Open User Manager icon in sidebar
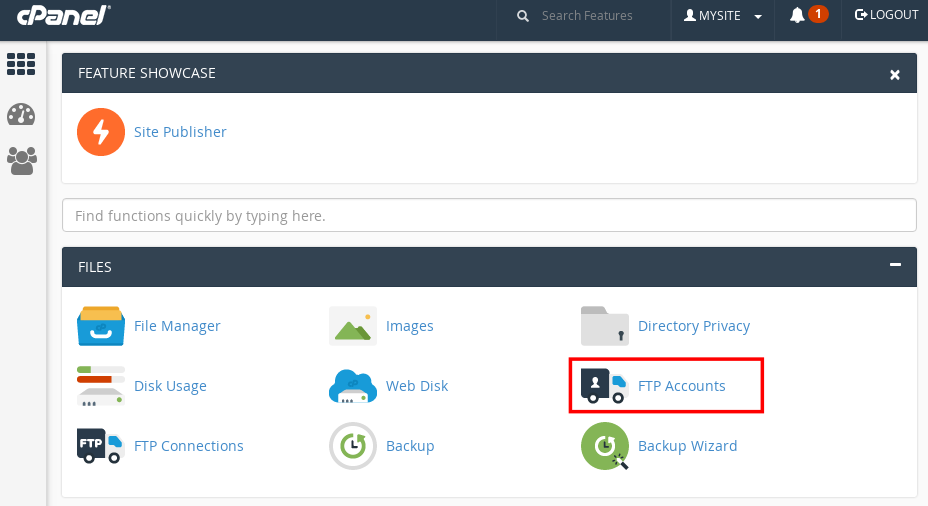The image size is (928, 506). pos(21,161)
